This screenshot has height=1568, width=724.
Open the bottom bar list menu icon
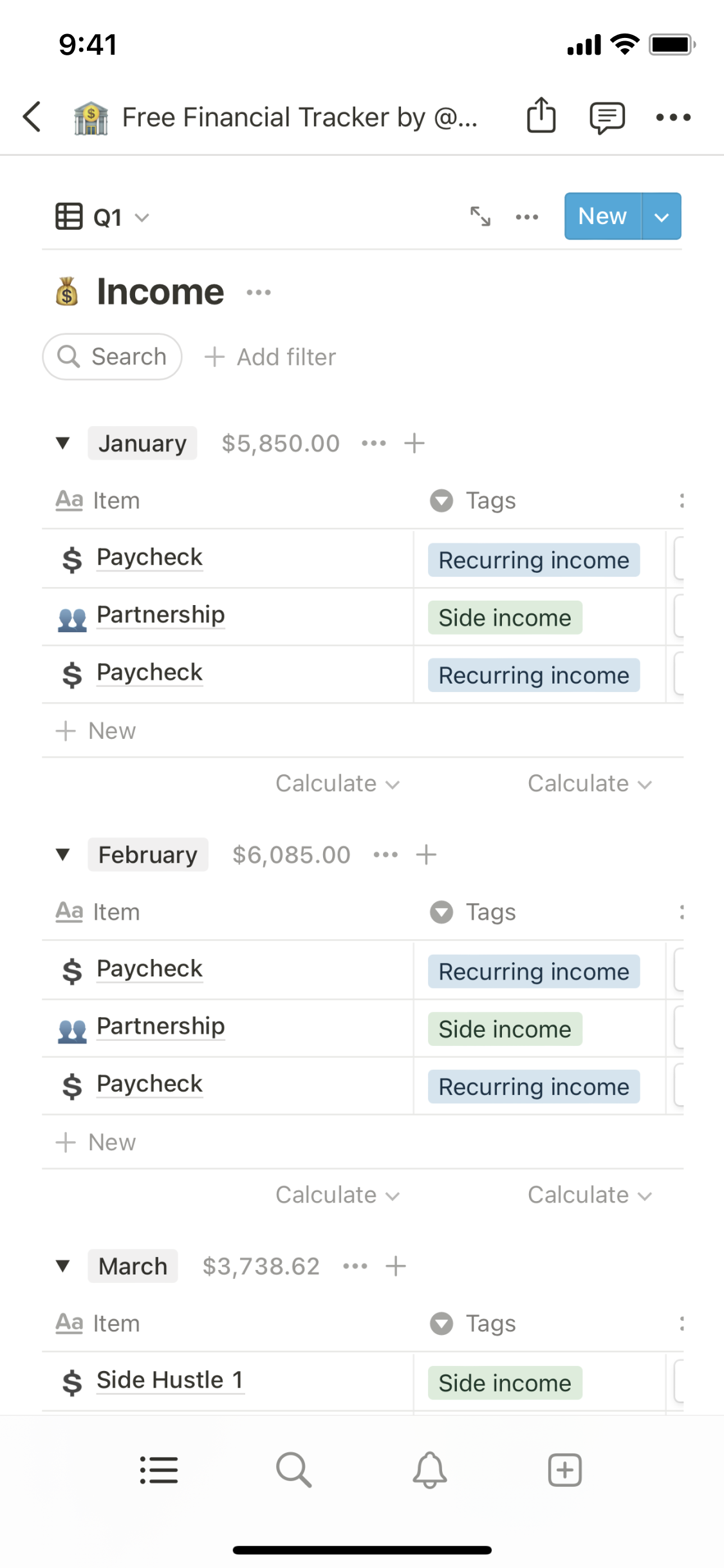tap(159, 1470)
